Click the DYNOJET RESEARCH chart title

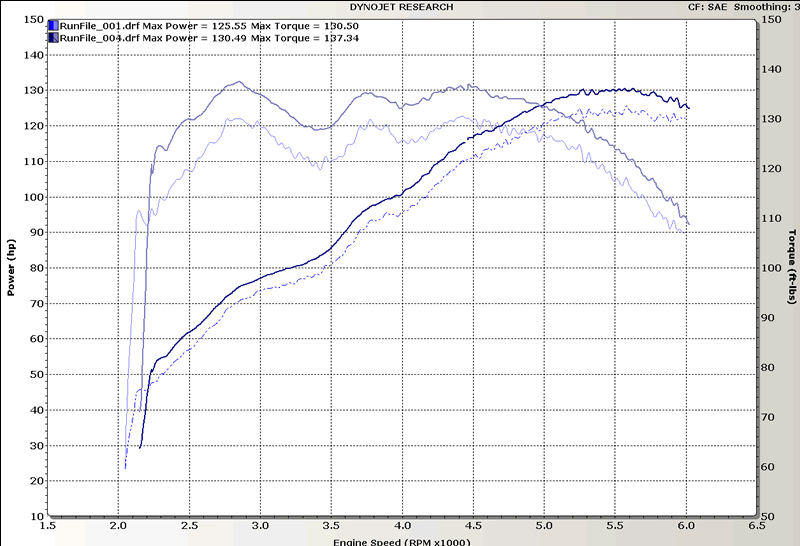tap(399, 7)
